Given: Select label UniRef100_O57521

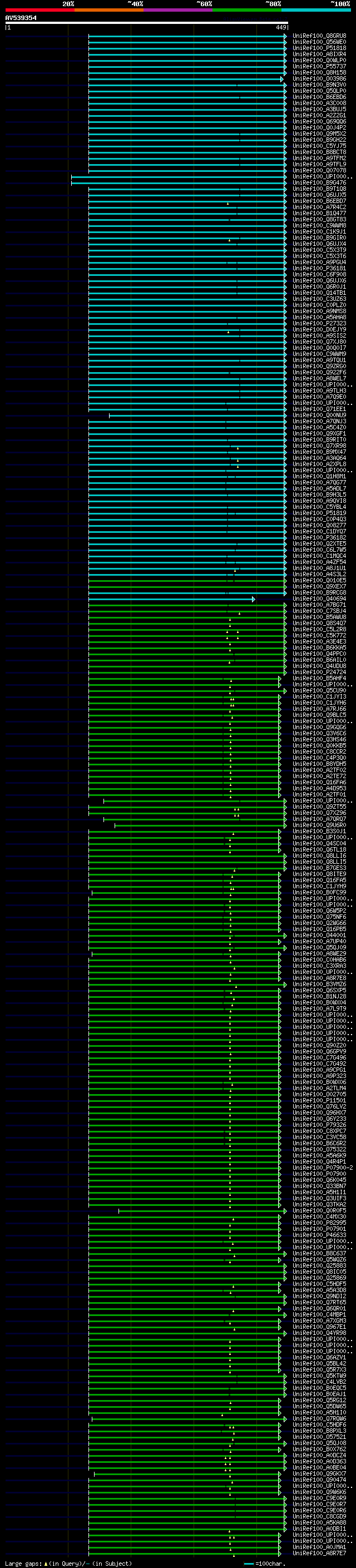Looking at the screenshot, I should pos(319,1437).
